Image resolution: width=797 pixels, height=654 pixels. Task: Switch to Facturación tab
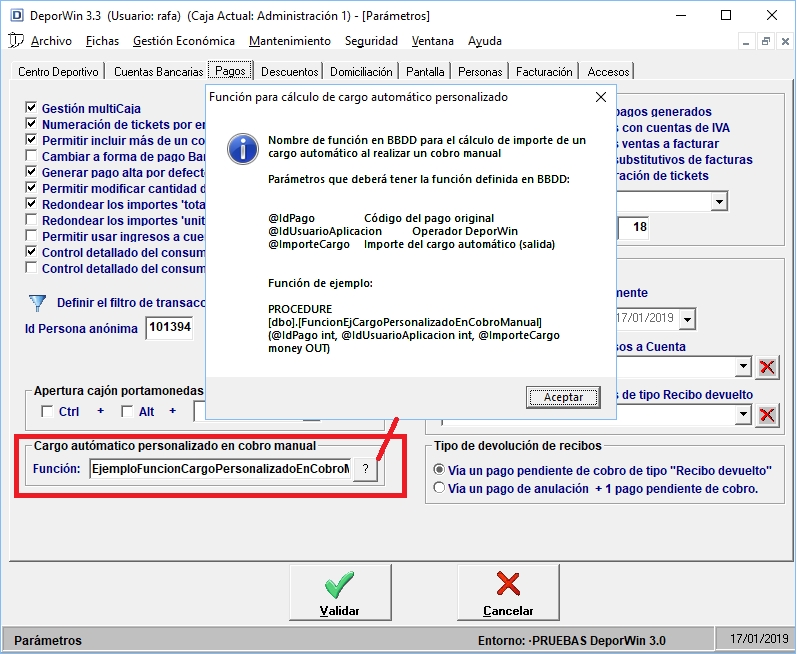[544, 72]
